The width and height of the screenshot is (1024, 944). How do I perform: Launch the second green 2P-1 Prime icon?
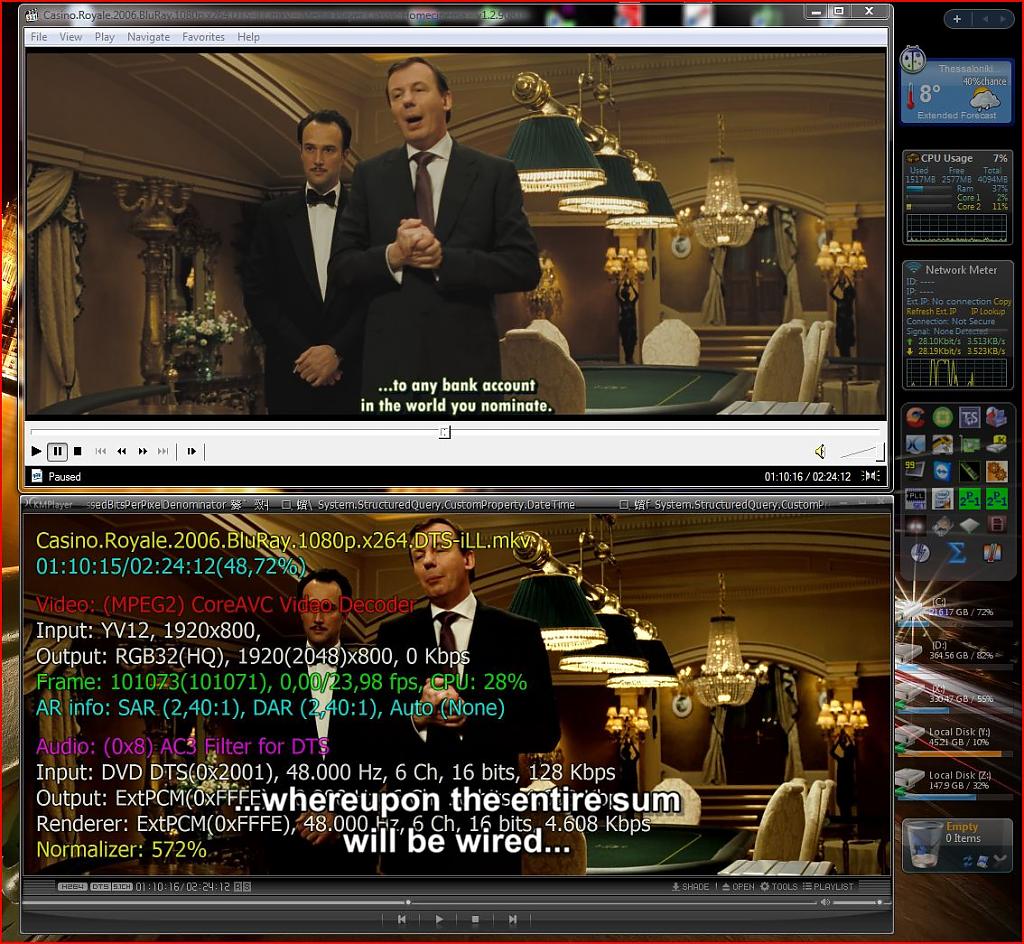[x=996, y=499]
